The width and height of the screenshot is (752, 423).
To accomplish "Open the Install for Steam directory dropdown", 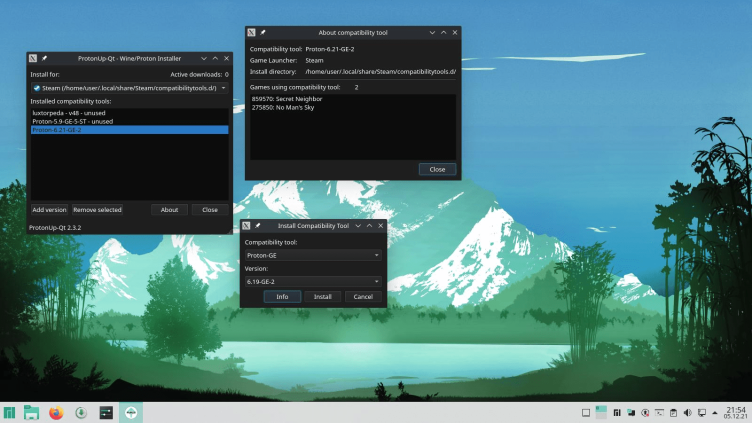I will [x=129, y=88].
